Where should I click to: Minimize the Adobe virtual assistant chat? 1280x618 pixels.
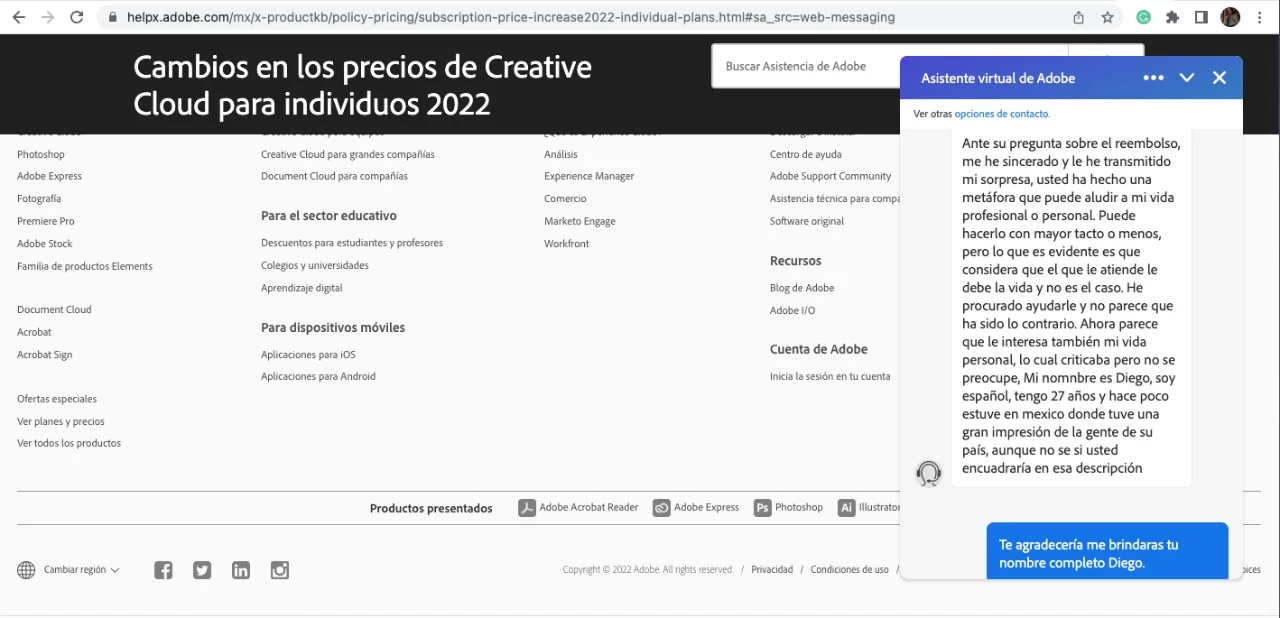1187,78
